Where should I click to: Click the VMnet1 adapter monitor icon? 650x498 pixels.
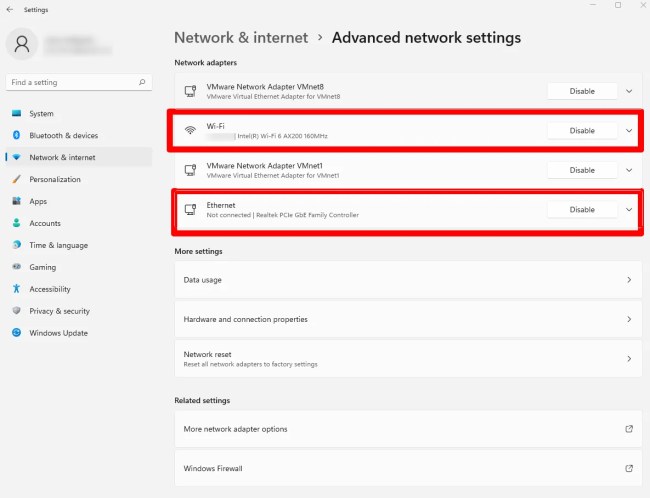pyautogui.click(x=190, y=170)
